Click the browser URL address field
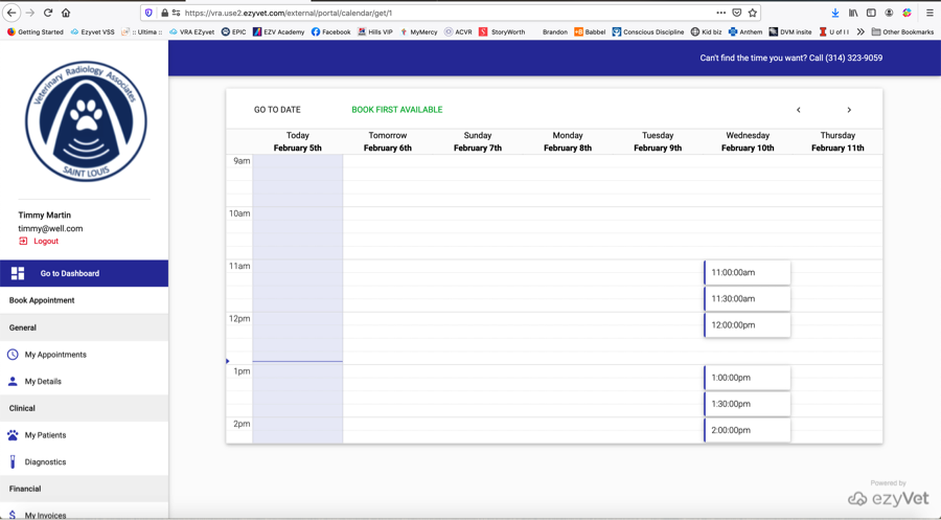 [440, 13]
